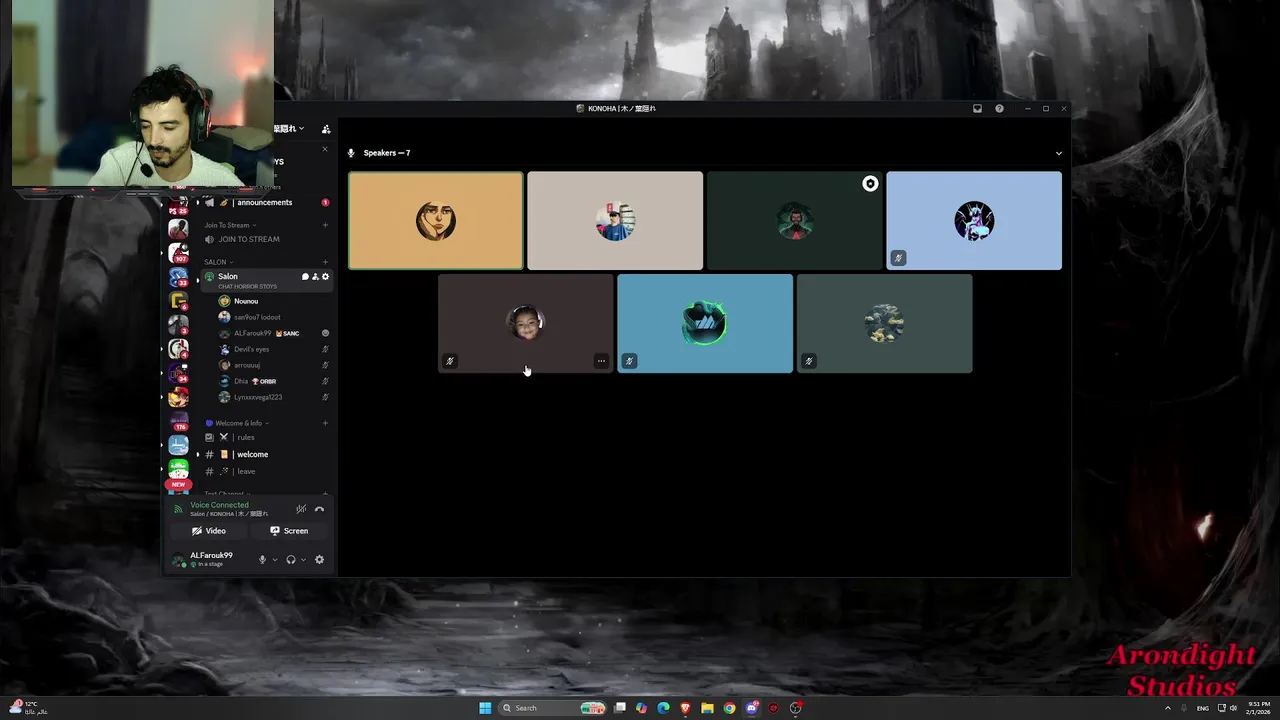1280x720 pixels.
Task: Click muted mic icon on grey-green tile
Action: (x=809, y=361)
